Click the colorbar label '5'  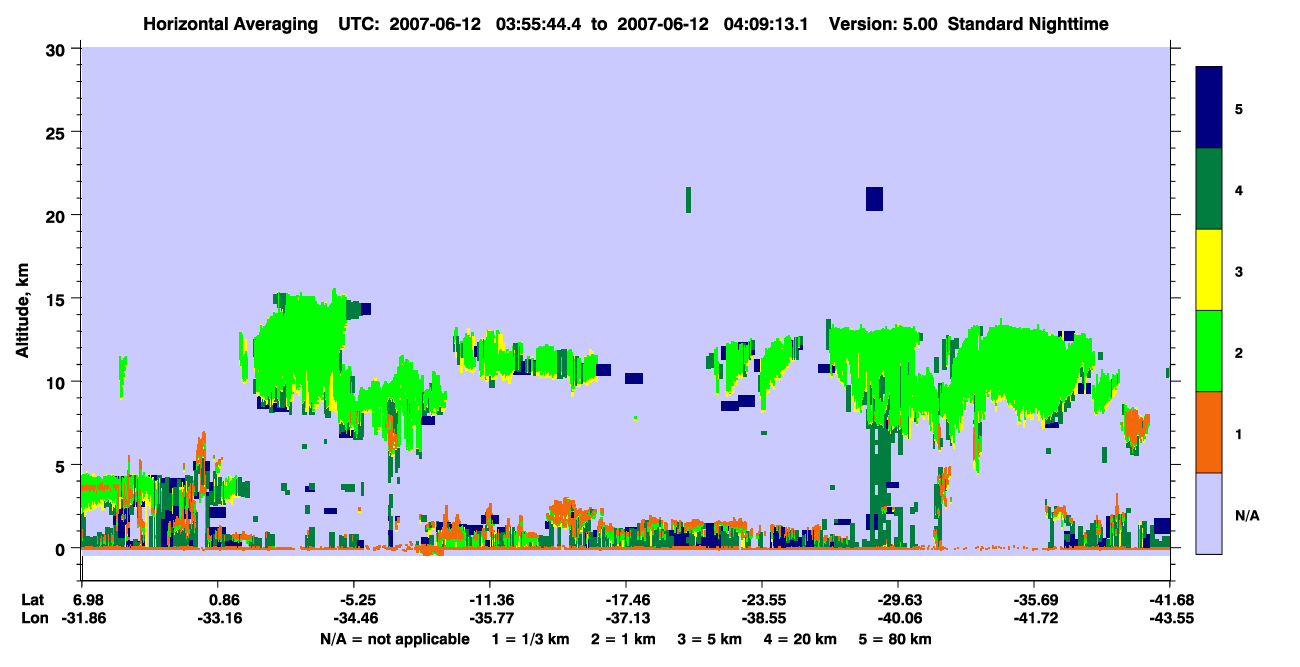pos(1238,109)
